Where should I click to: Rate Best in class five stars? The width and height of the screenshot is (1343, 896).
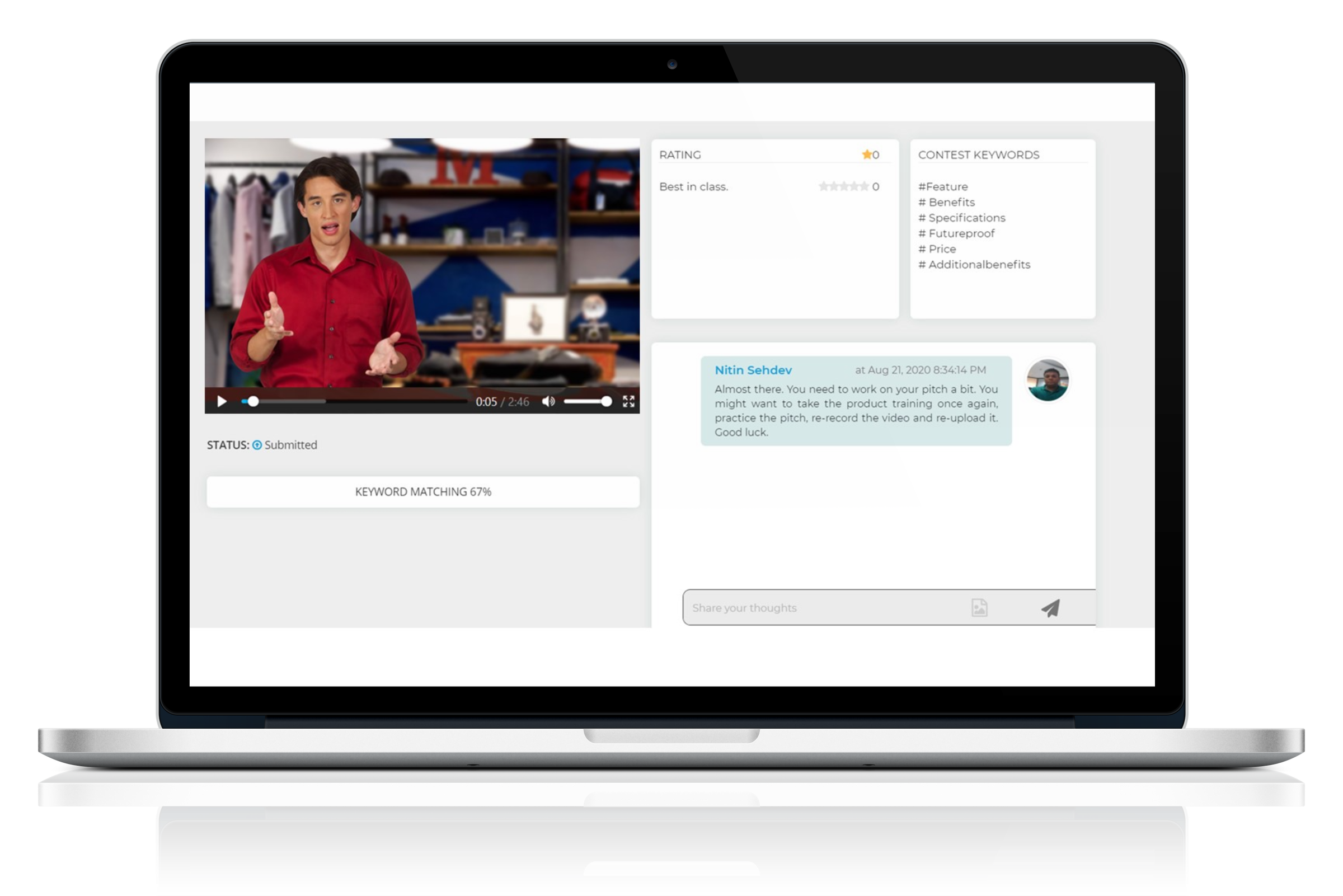point(865,186)
